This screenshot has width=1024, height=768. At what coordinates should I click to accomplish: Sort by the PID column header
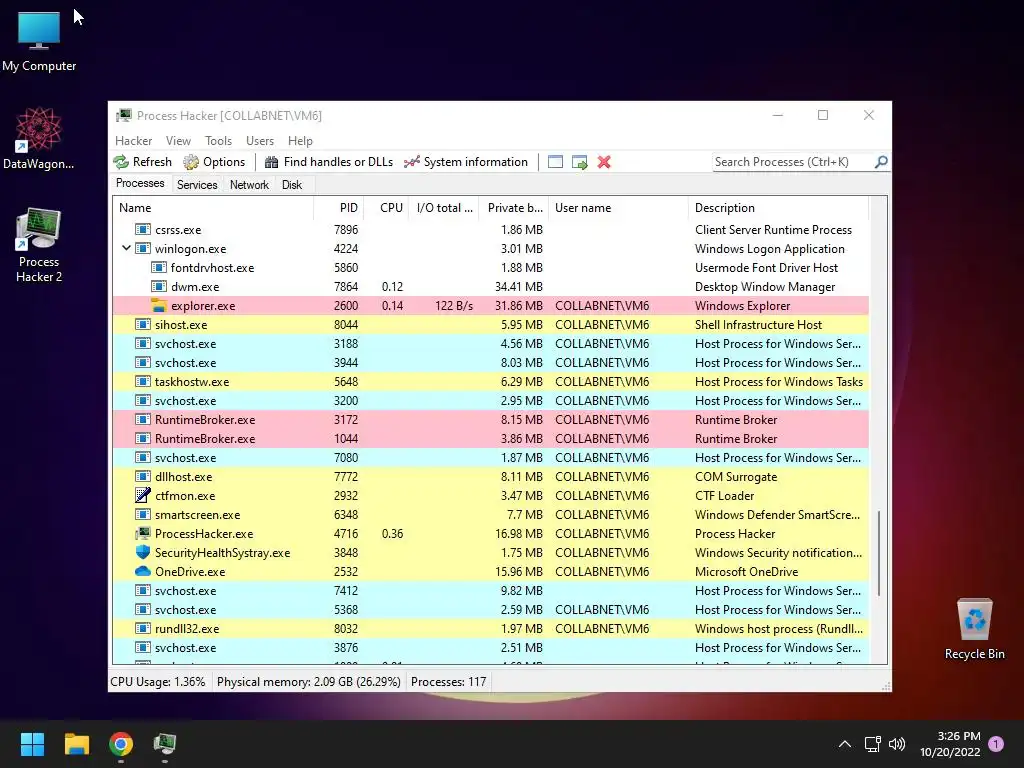click(x=338, y=208)
